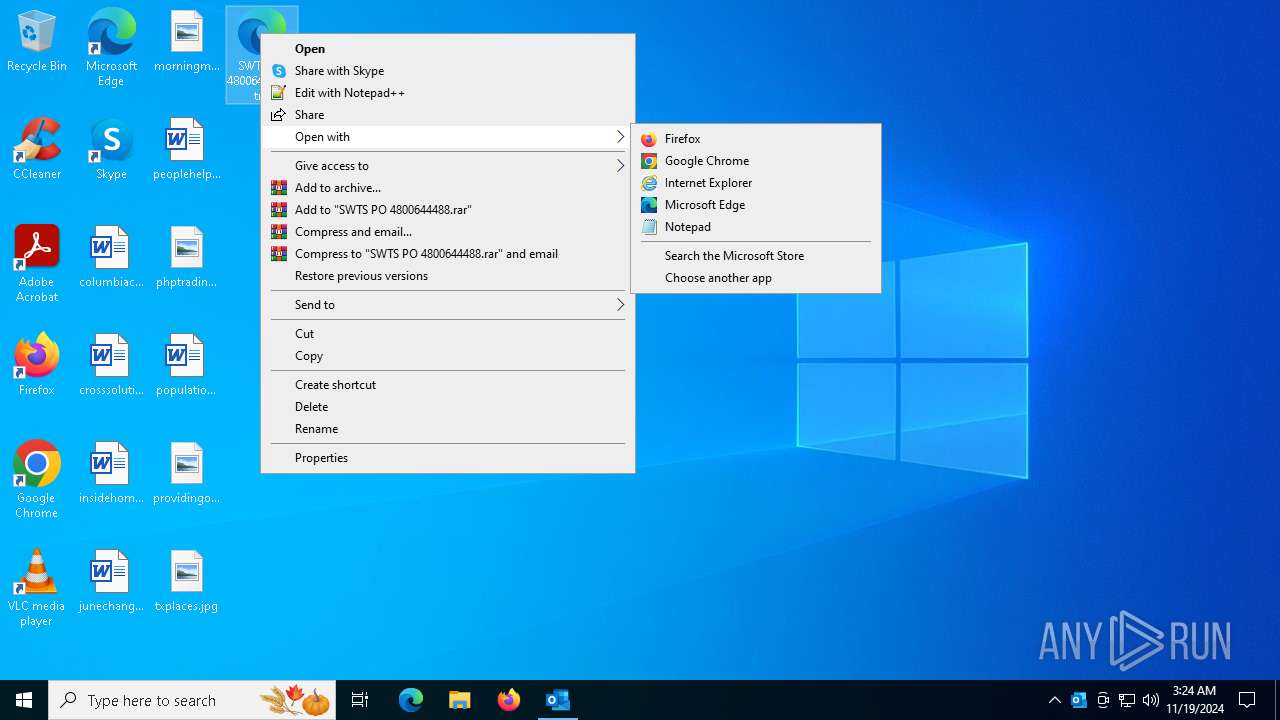Open the notification center
Viewport: 1280px width, 720px height.
(x=1247, y=700)
